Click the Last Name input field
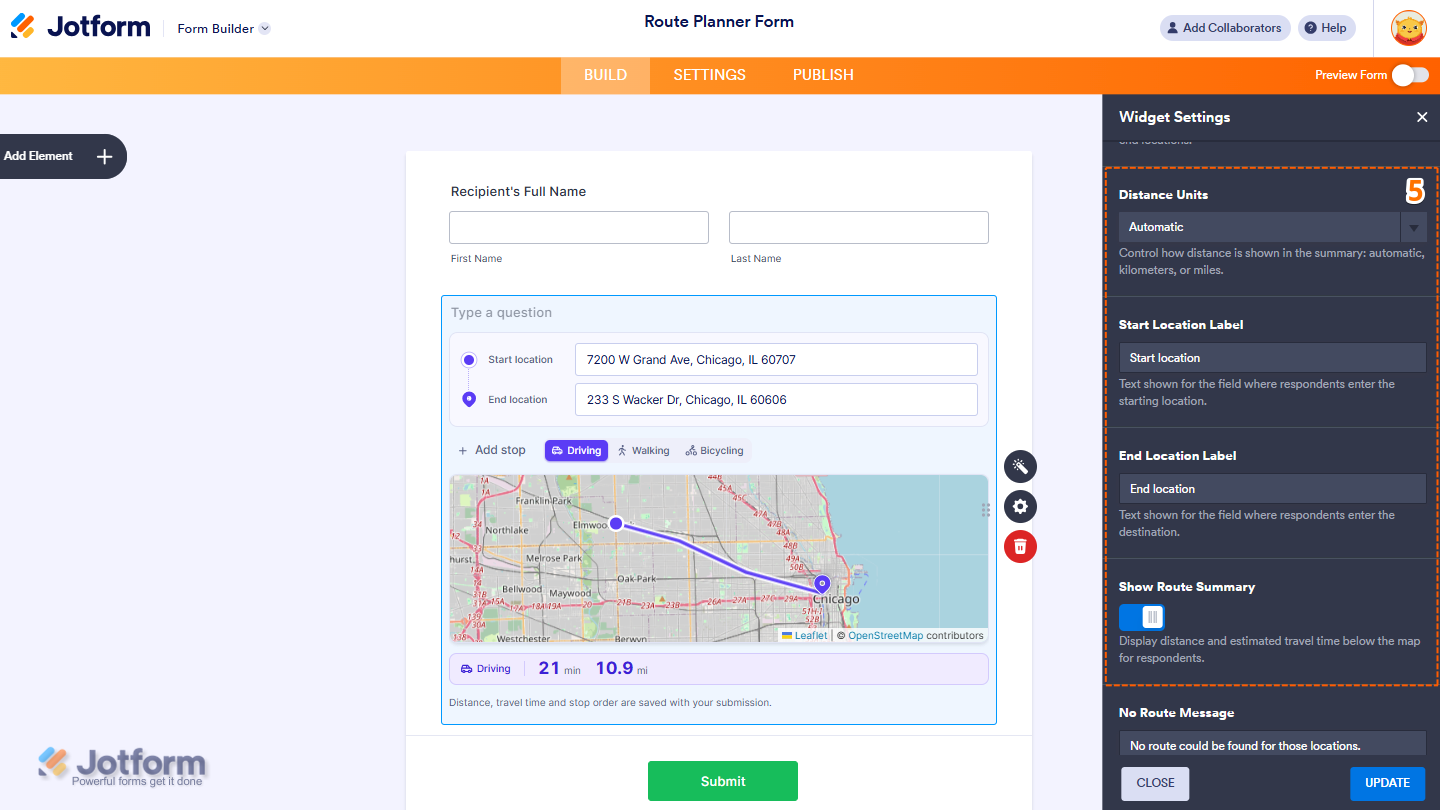 point(859,227)
